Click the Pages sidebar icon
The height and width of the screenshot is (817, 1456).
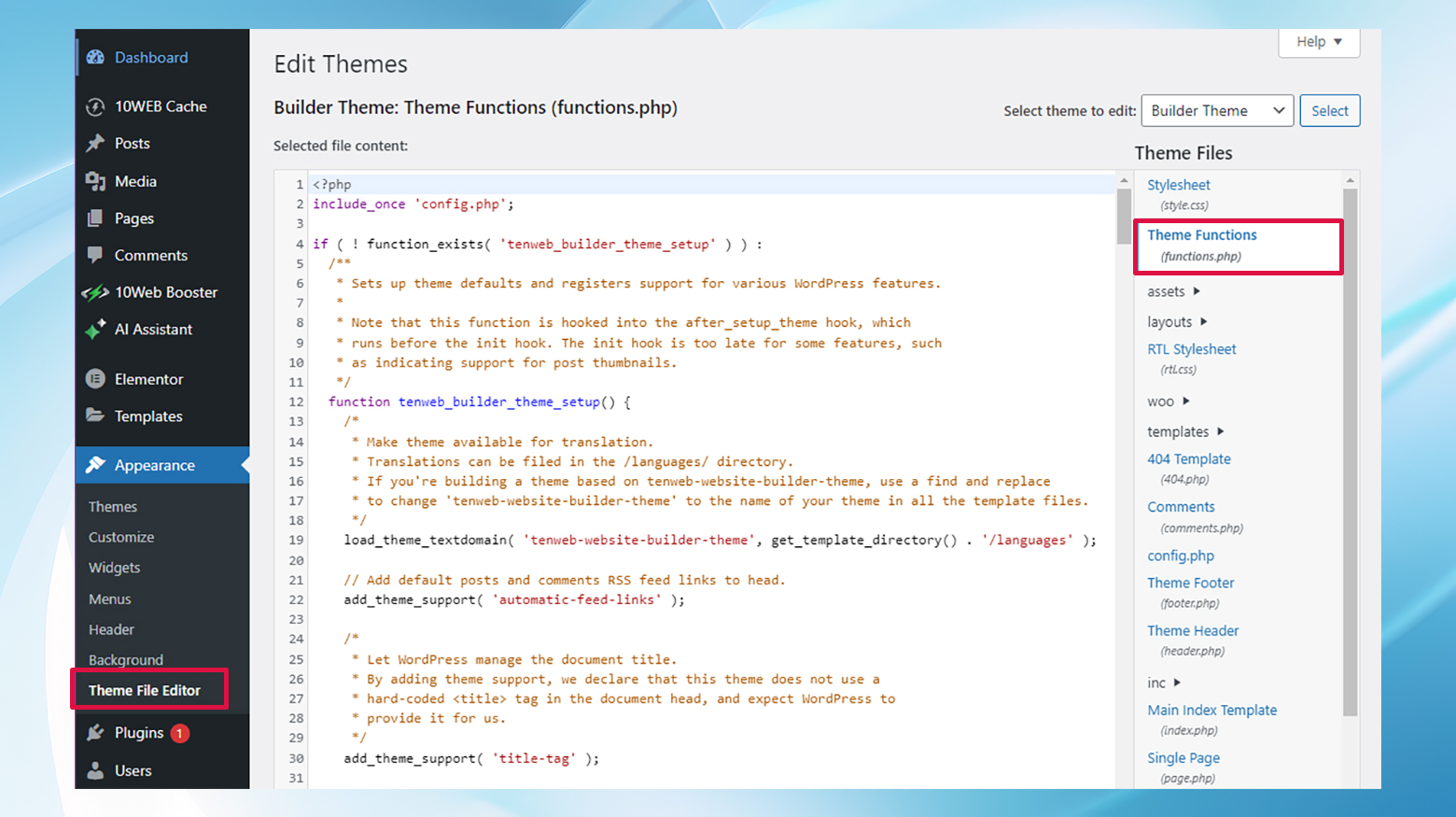pyautogui.click(x=95, y=218)
